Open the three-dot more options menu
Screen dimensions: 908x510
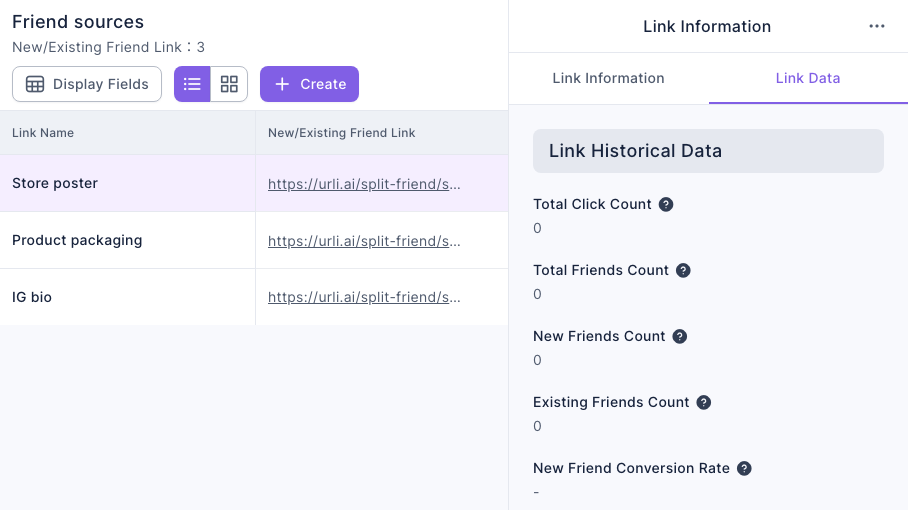point(877,27)
